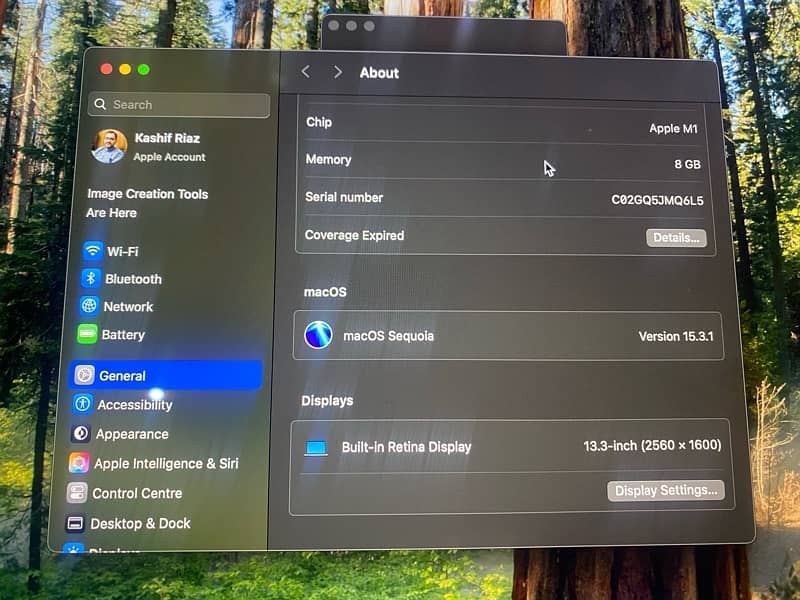Image resolution: width=800 pixels, height=600 pixels.
Task: Click the search magnifier icon
Action: pos(101,104)
